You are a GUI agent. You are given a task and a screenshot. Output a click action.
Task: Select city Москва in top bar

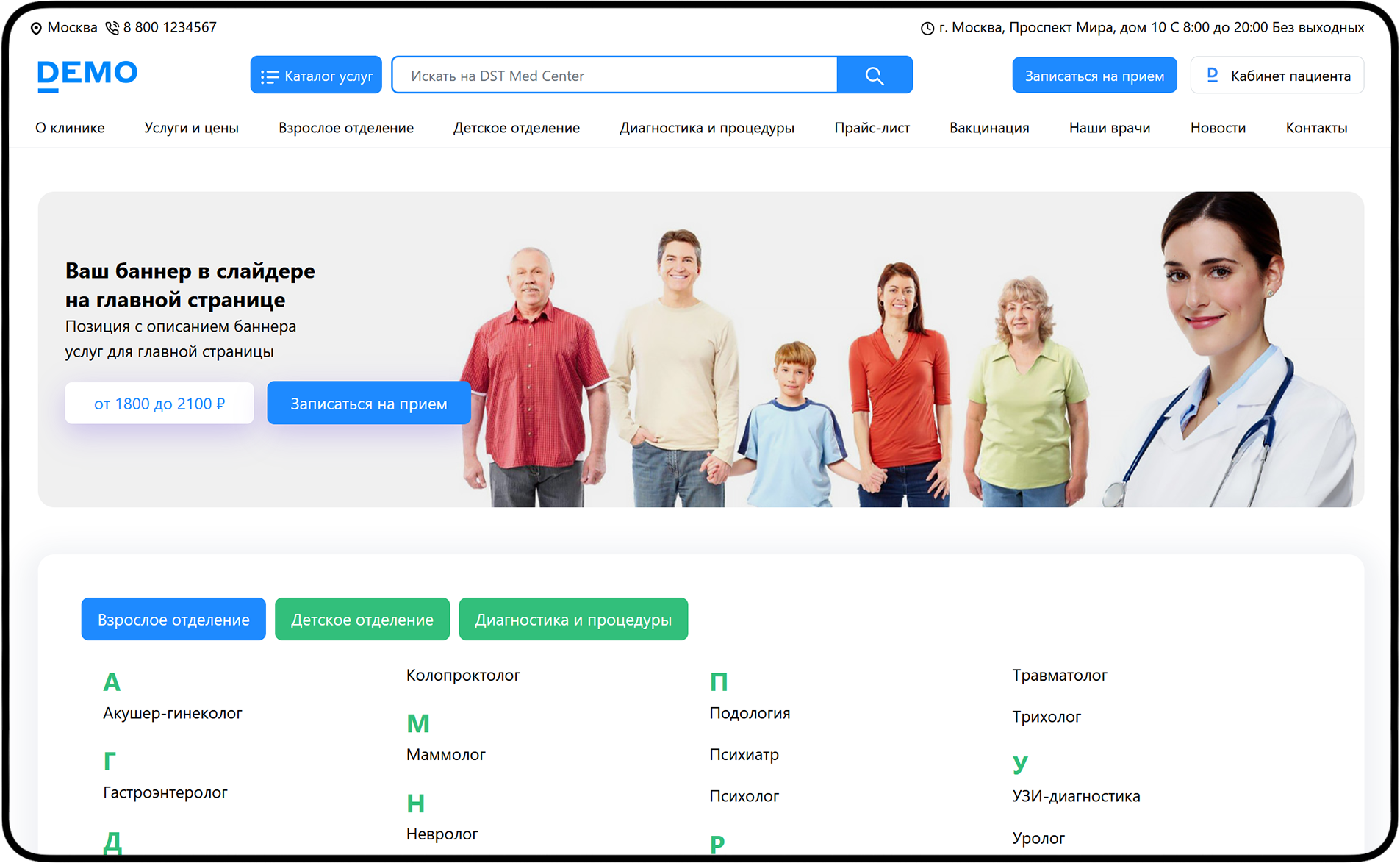click(72, 27)
